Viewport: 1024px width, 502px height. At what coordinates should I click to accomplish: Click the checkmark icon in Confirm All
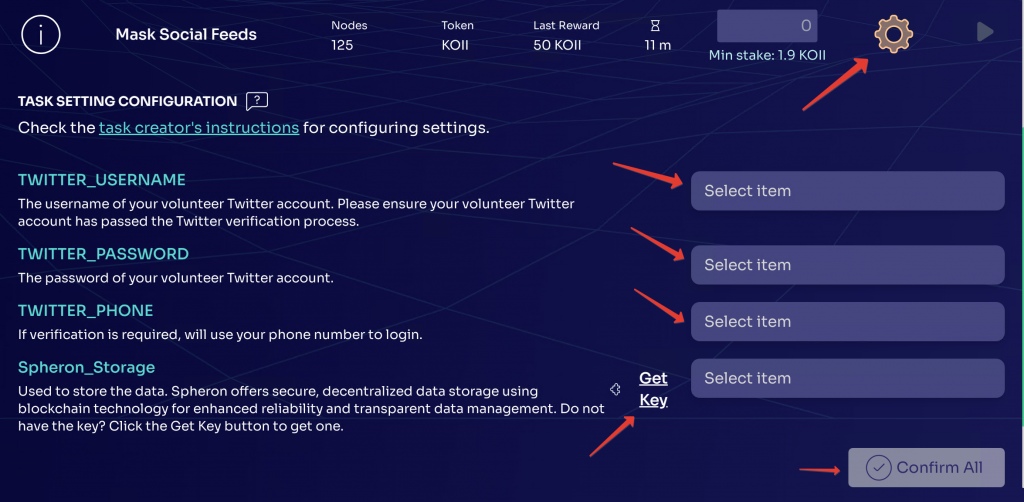click(878, 468)
